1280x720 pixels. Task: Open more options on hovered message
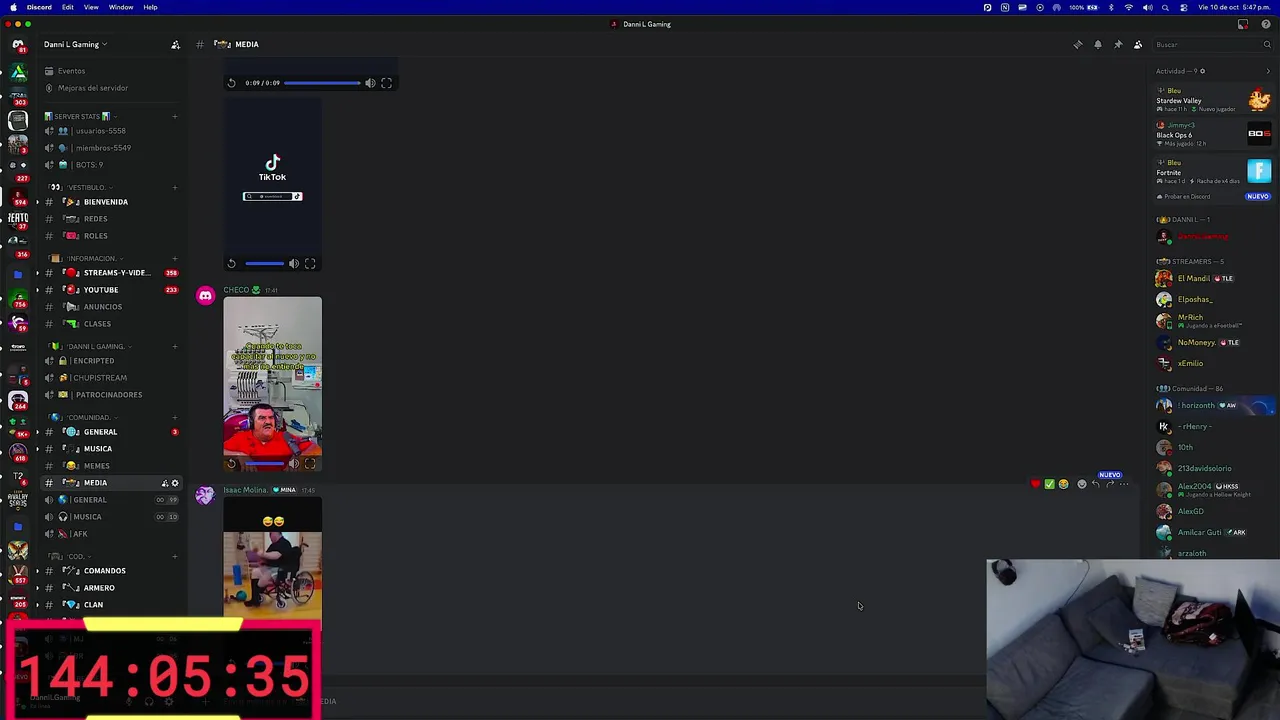(x=1124, y=484)
